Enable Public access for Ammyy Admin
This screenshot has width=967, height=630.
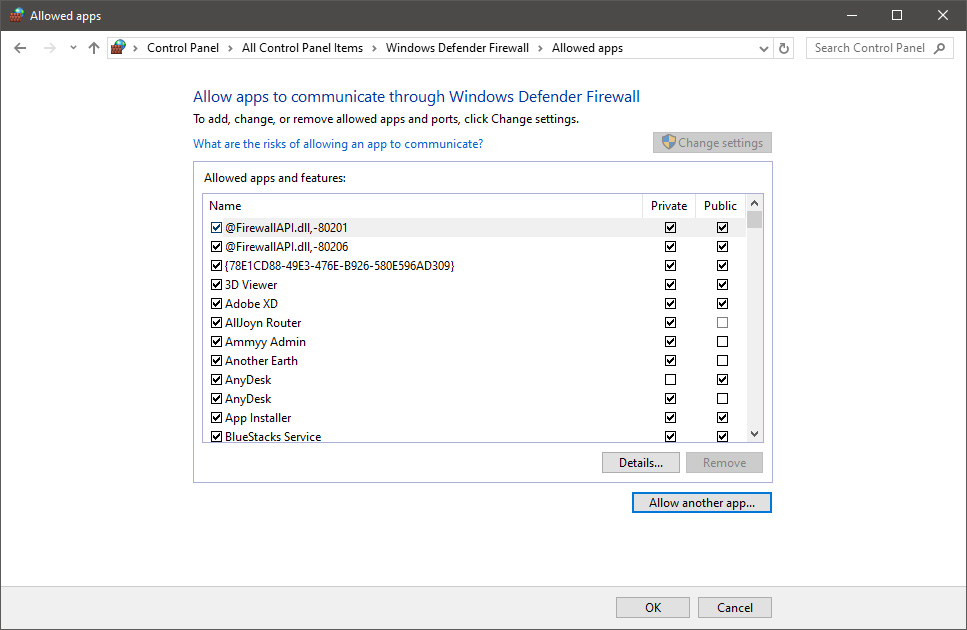click(x=722, y=342)
